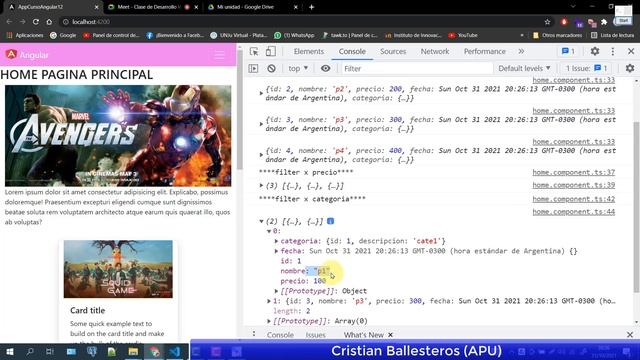This screenshot has height=360, width=640.
Task: Select the drawer Console tab
Action: tap(280, 335)
